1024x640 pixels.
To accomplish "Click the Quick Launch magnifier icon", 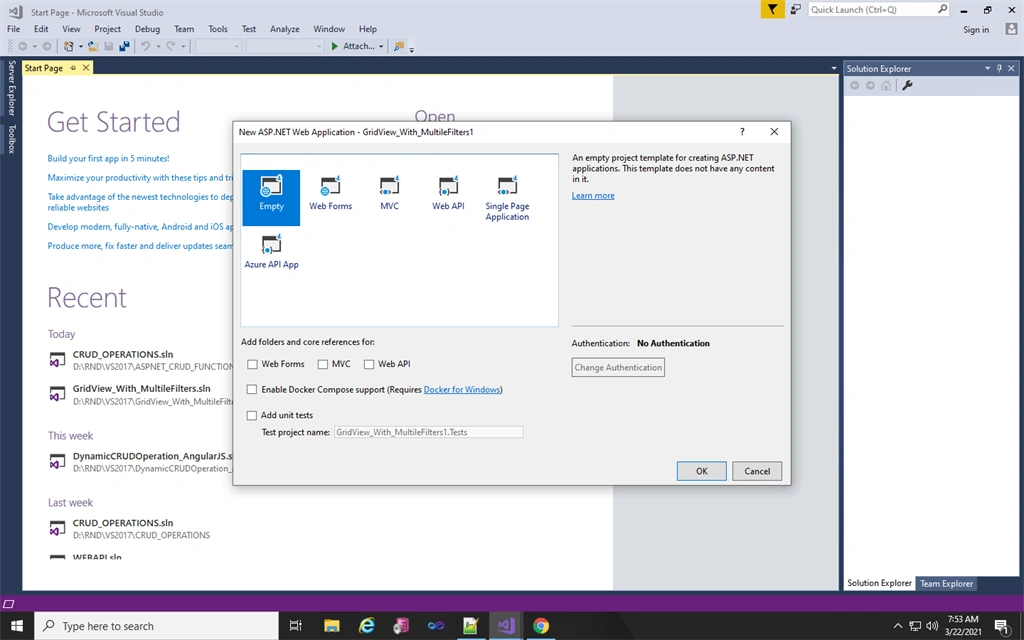I will [x=942, y=9].
